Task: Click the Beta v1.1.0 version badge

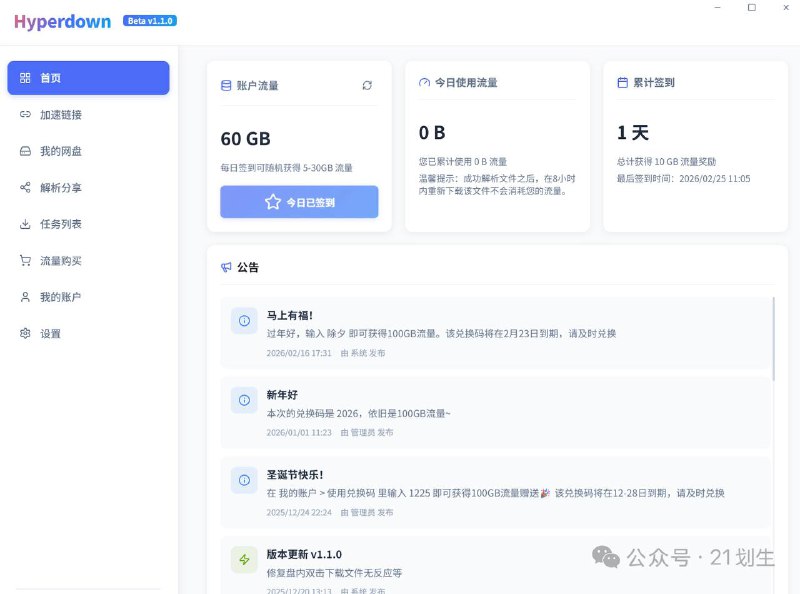Action: click(x=151, y=20)
